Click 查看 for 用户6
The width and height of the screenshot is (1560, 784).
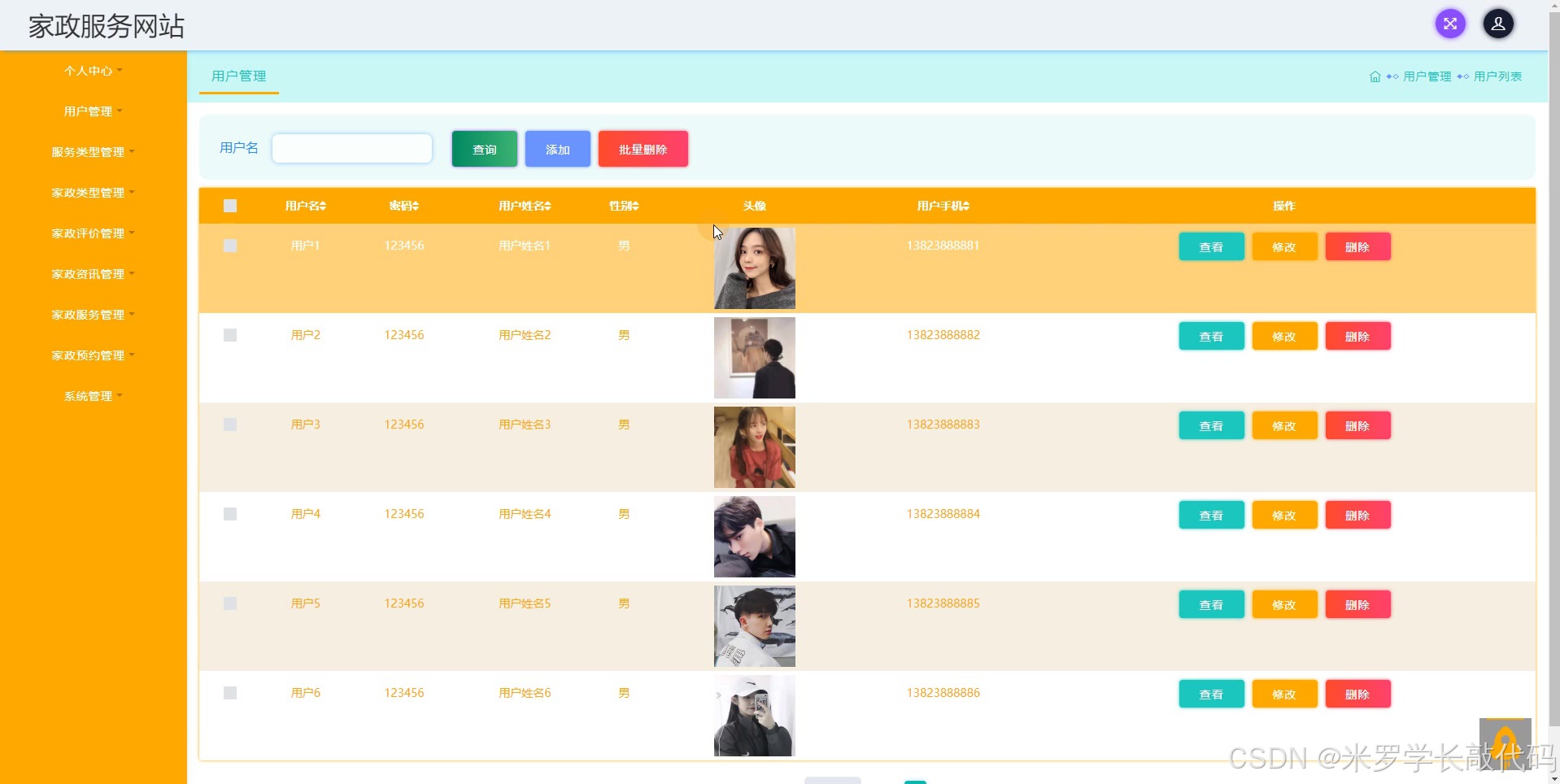(1211, 694)
